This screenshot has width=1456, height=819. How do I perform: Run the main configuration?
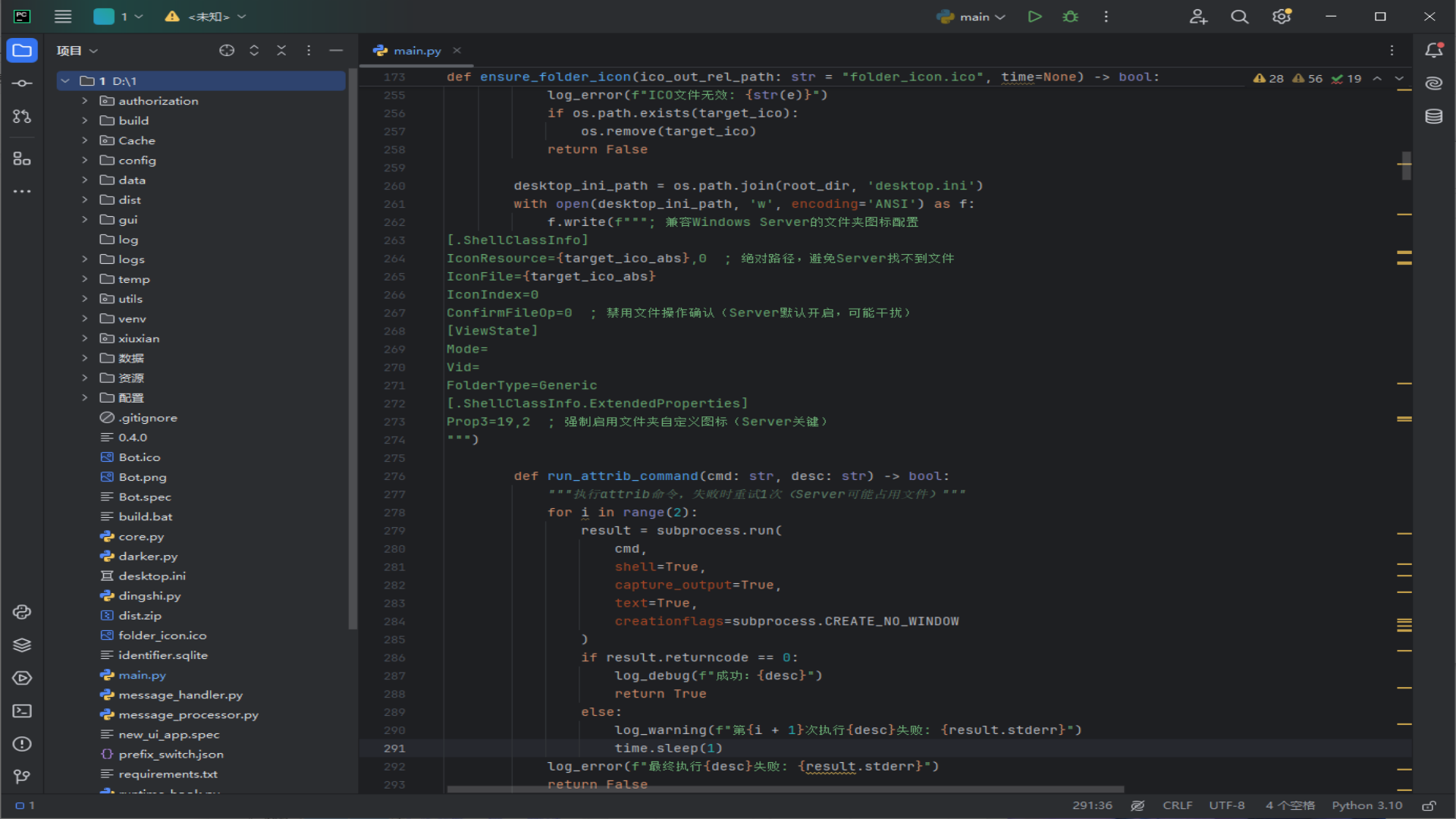(x=1034, y=17)
